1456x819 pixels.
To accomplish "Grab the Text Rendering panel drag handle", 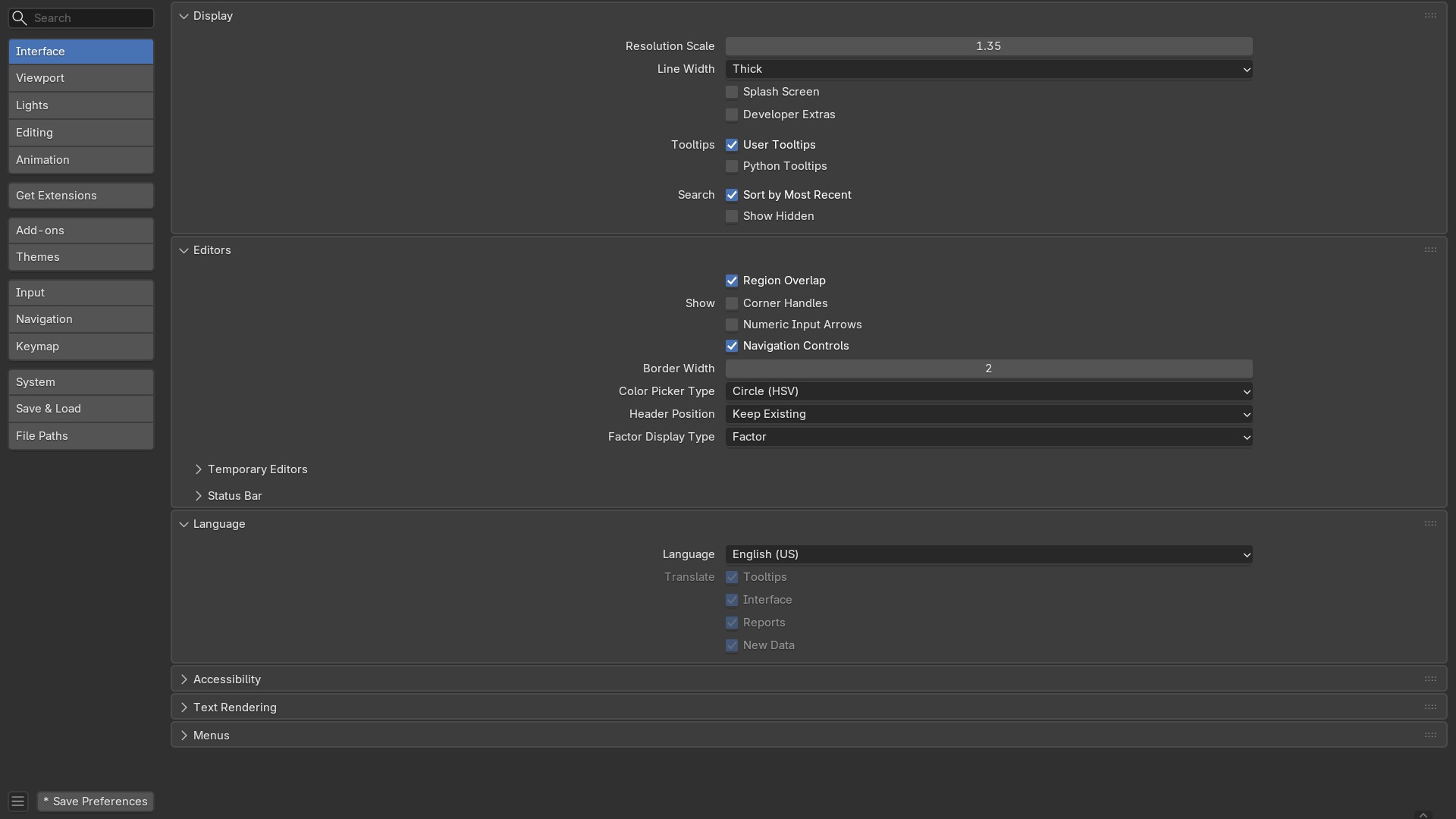I will pos(1430,708).
